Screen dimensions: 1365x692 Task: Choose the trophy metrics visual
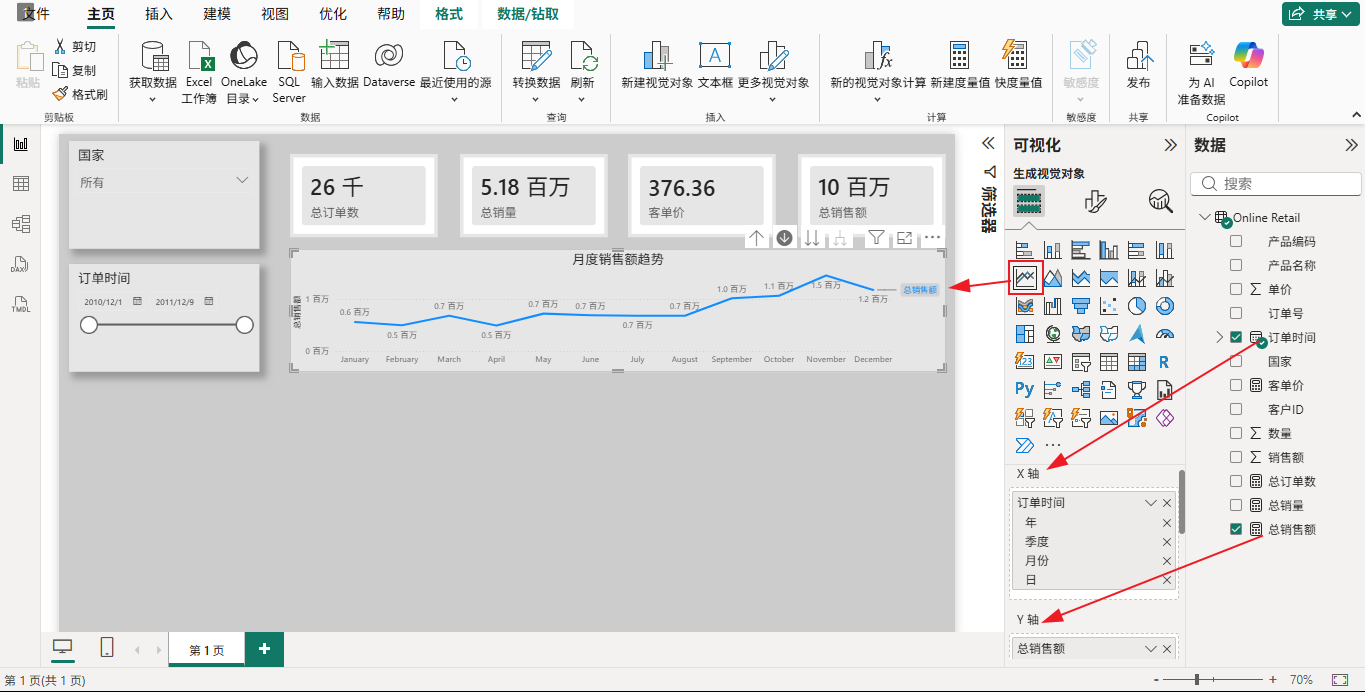click(1137, 389)
